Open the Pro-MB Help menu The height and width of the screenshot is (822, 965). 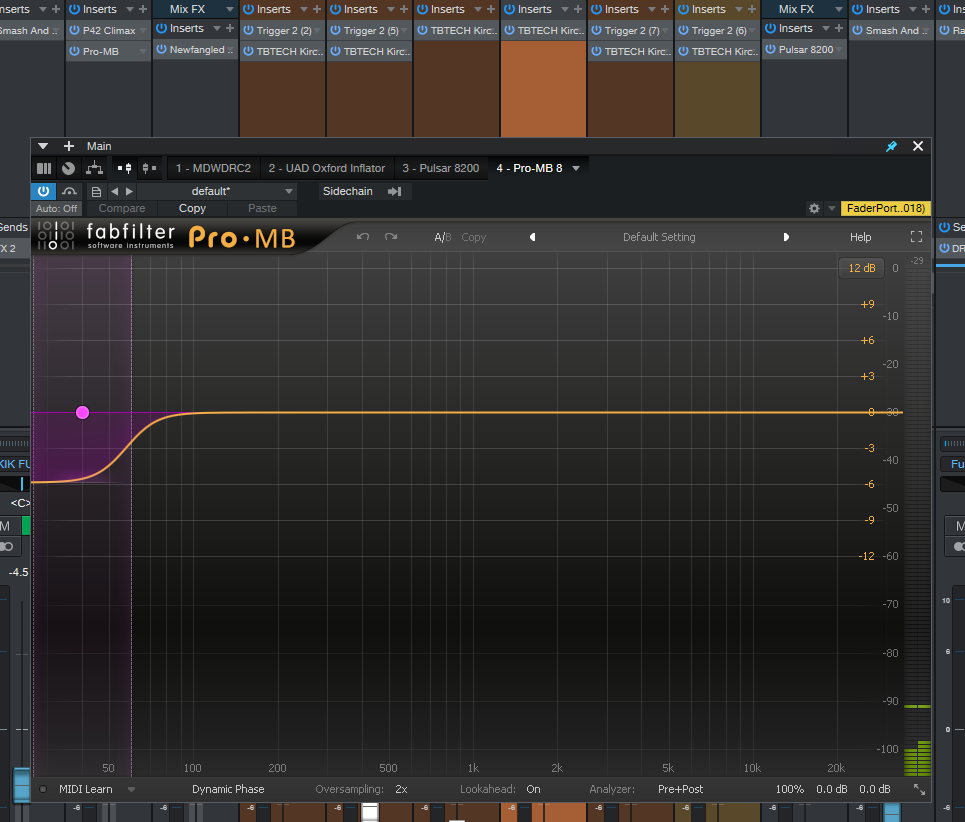(860, 237)
